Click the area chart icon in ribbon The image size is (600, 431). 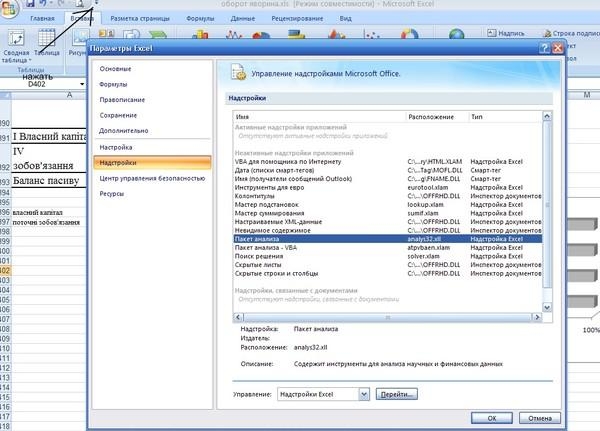pos(337,34)
